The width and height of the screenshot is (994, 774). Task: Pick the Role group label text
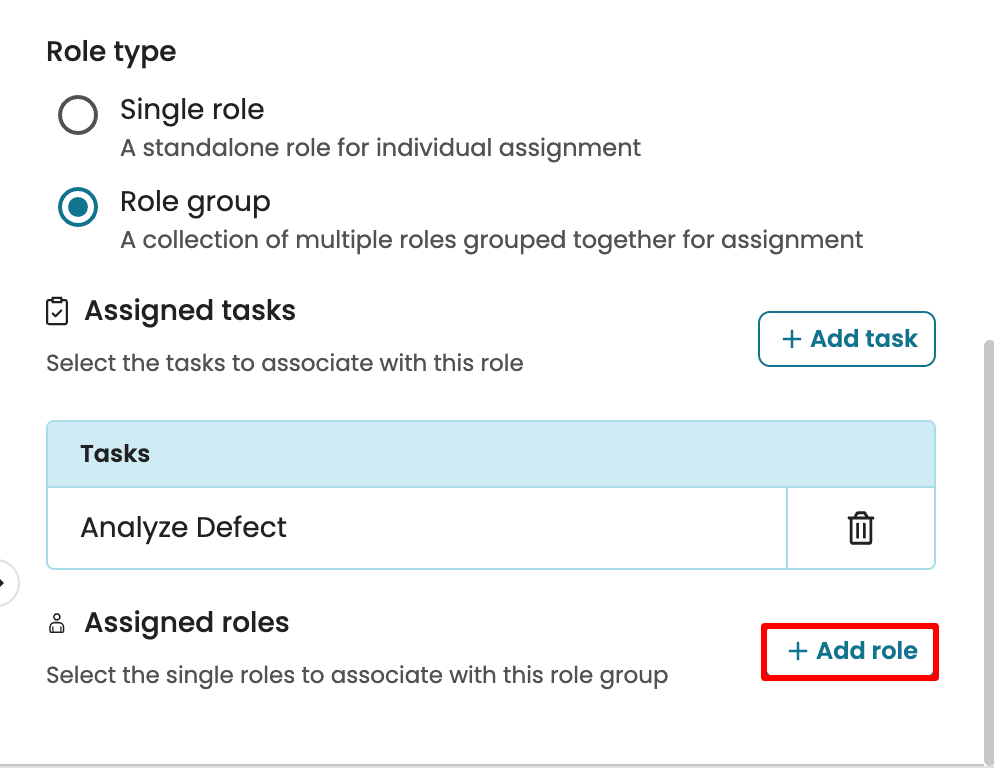point(195,201)
